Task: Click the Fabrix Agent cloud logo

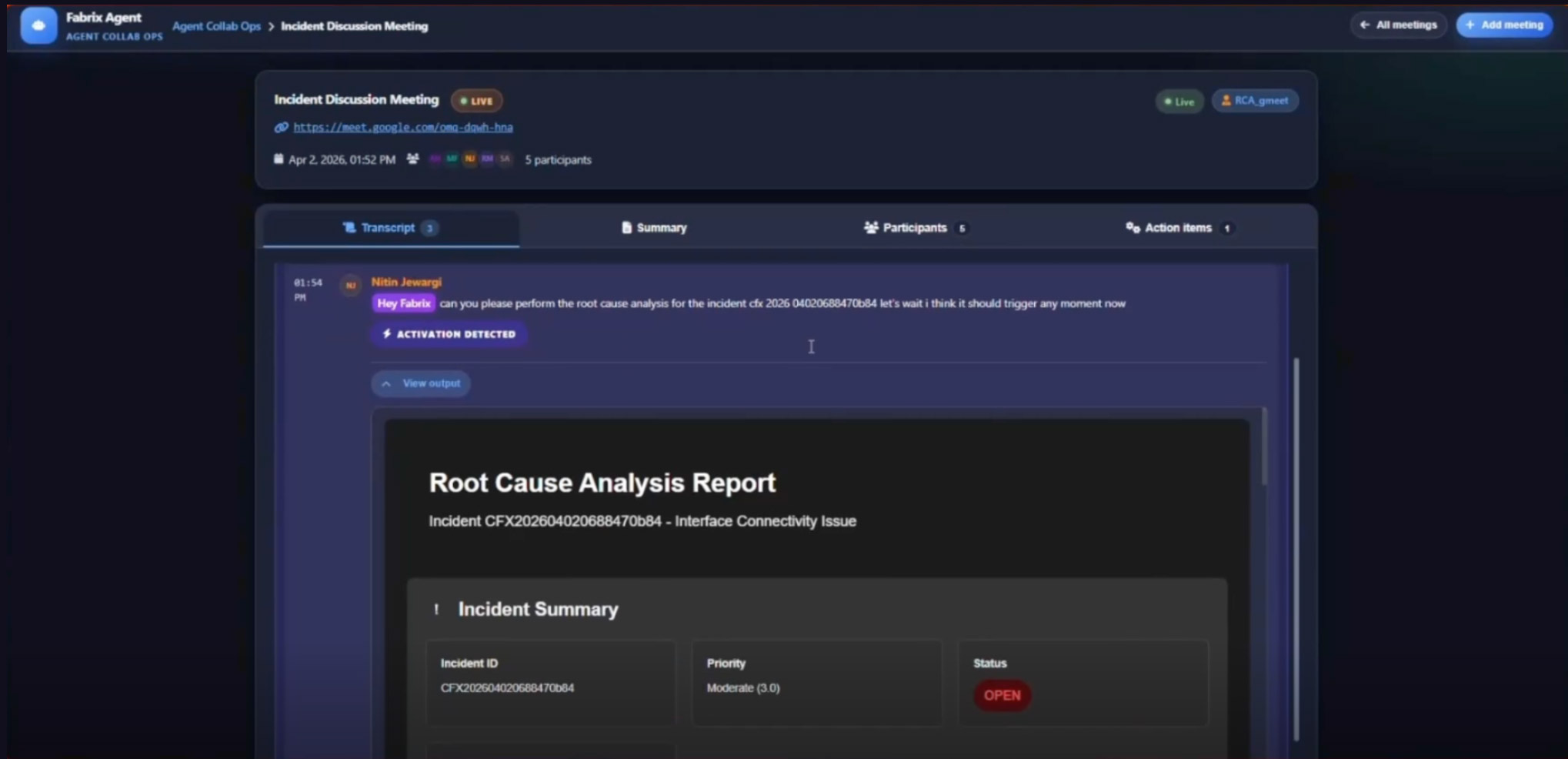Action: tap(38, 25)
